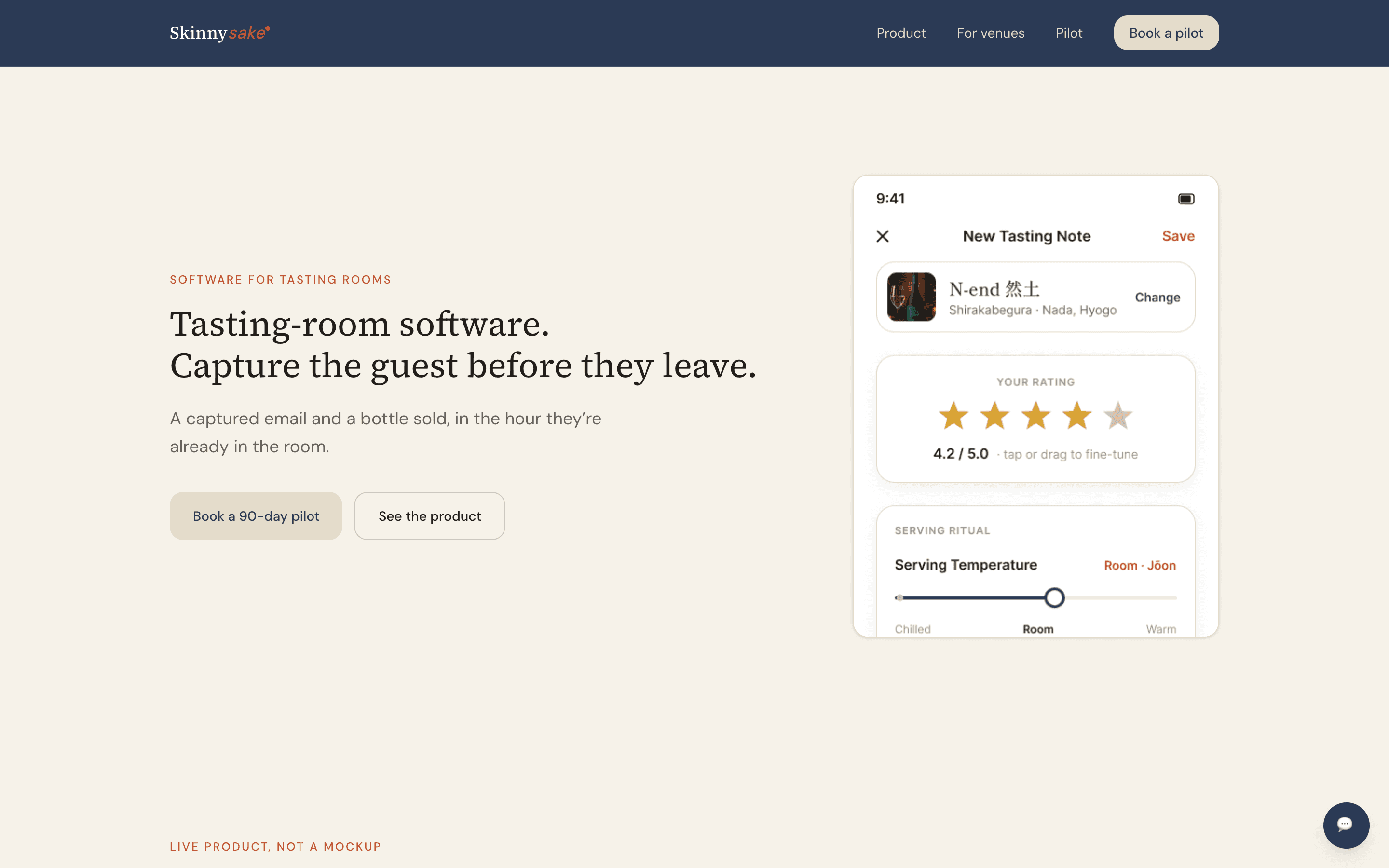Select the second rating star
The image size is (1389, 868).
pos(994,415)
